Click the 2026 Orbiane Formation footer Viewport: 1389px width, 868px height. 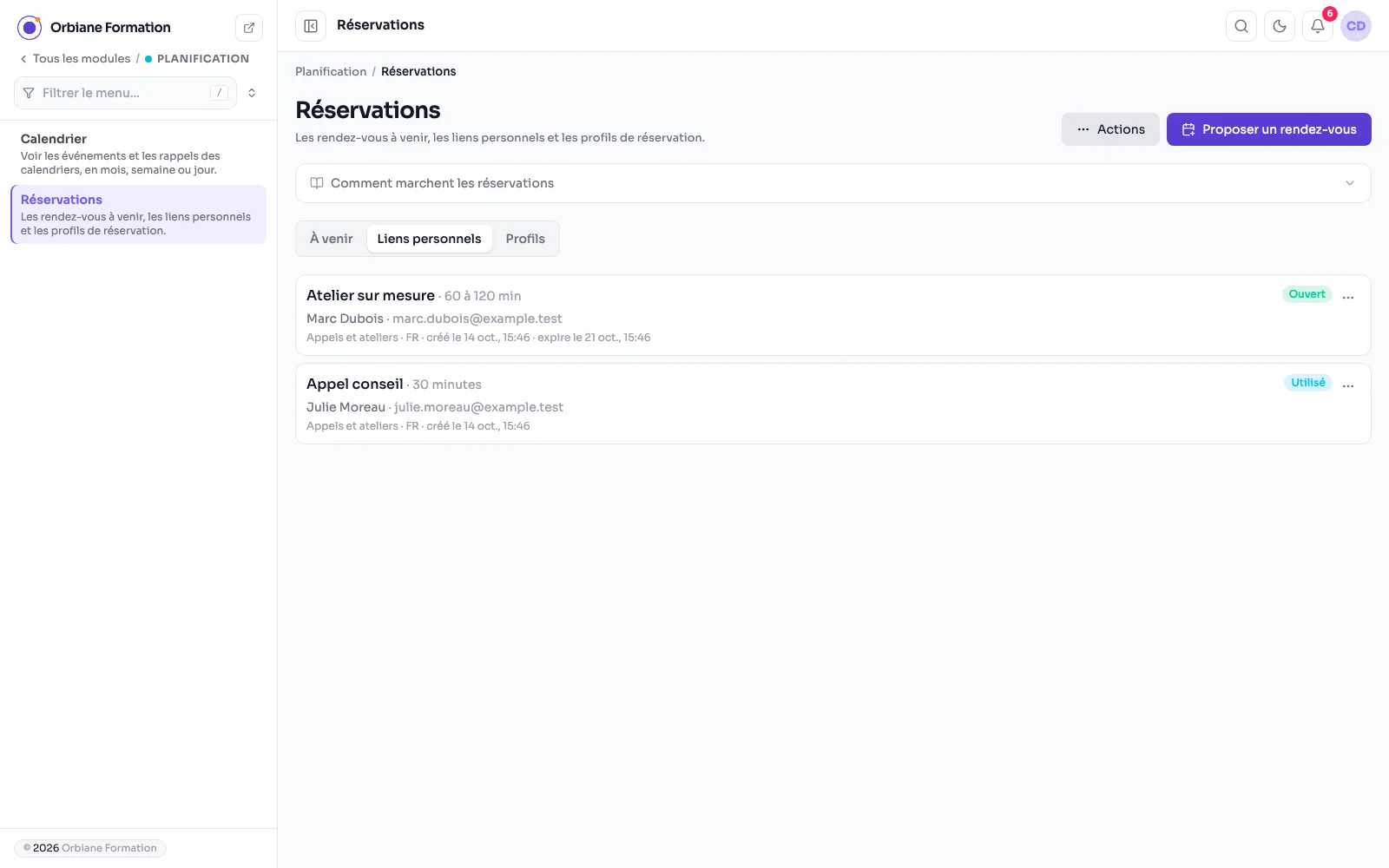pyautogui.click(x=90, y=848)
